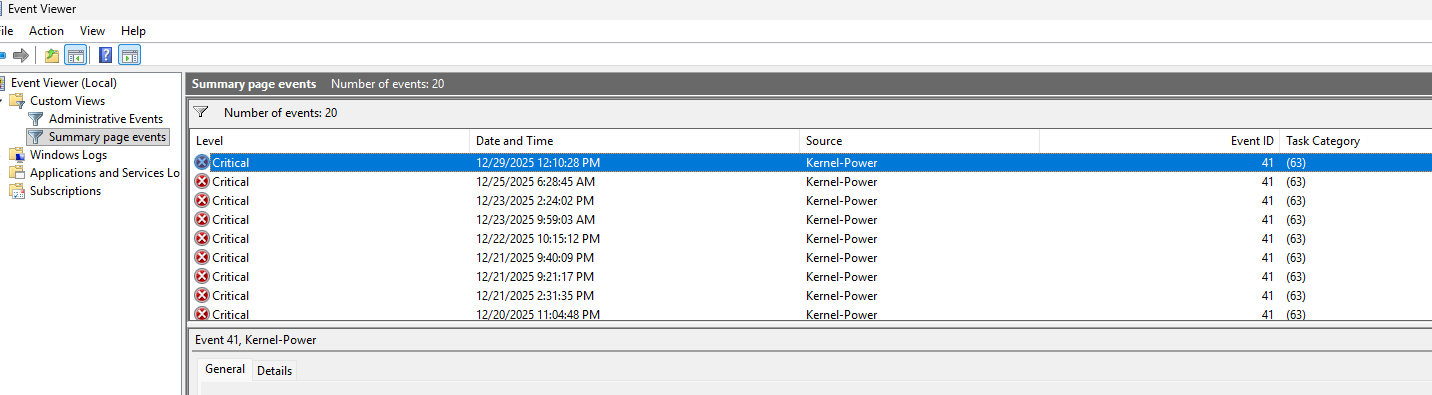
Task: Click the date 12/21/2025 9:21:17 PM
Action: (x=535, y=276)
